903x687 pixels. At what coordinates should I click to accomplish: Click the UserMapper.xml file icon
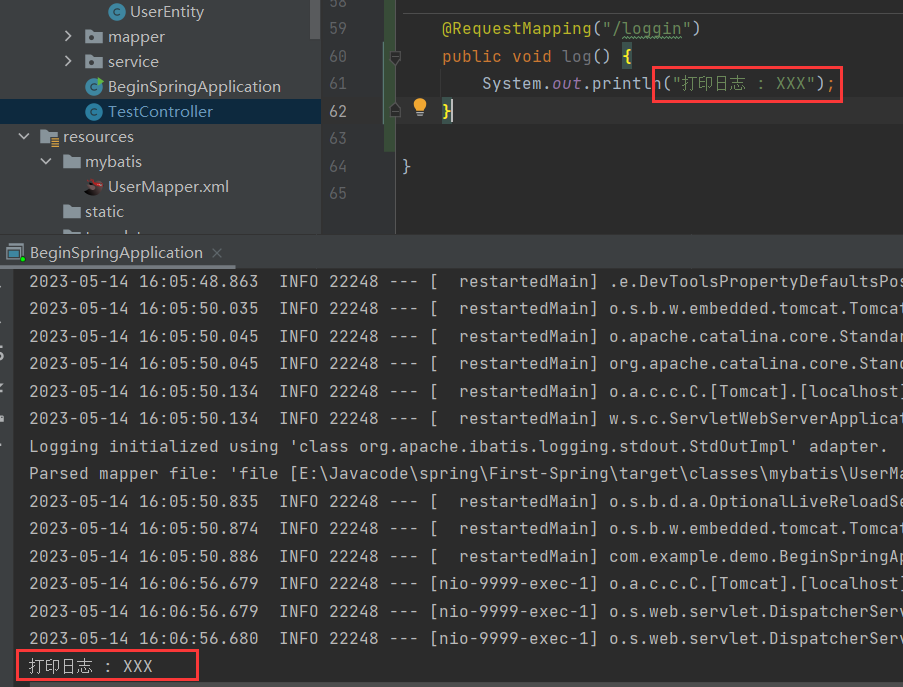click(x=93, y=187)
